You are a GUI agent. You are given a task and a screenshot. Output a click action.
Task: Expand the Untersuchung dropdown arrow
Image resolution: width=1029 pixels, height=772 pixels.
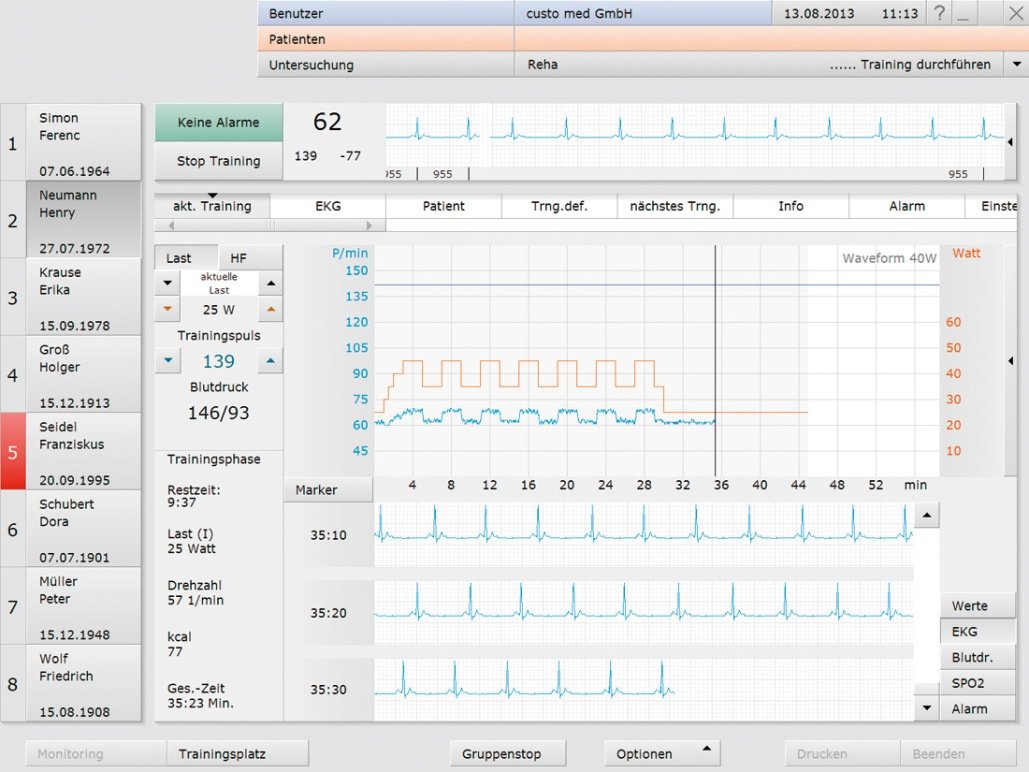point(1016,65)
